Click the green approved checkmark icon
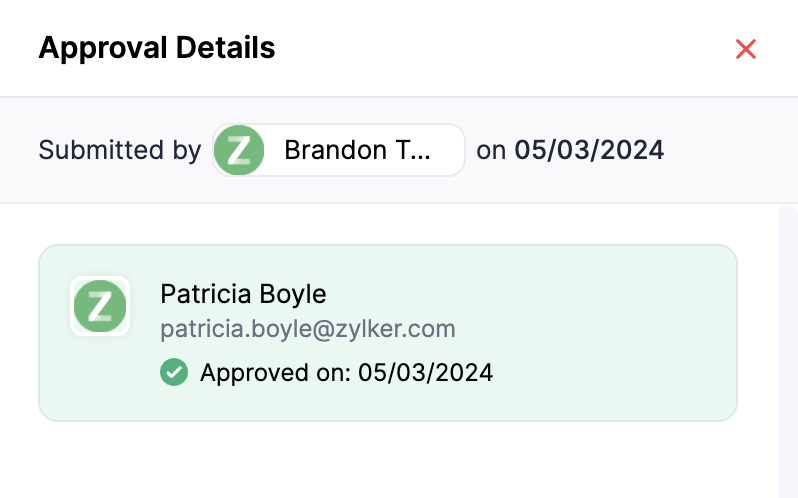Screen dimensions: 798x498 click(x=174, y=373)
